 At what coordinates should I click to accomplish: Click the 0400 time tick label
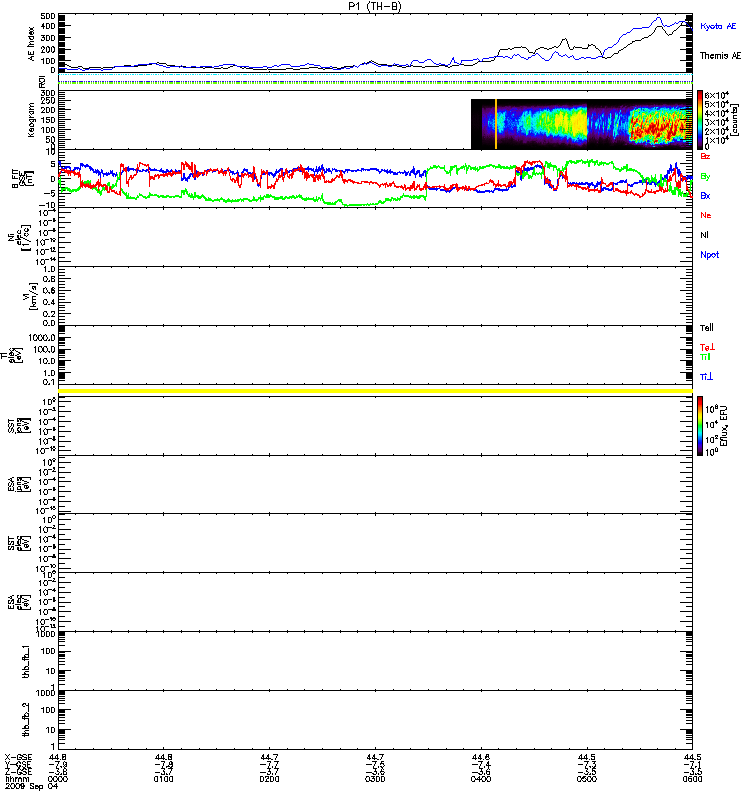click(x=481, y=779)
